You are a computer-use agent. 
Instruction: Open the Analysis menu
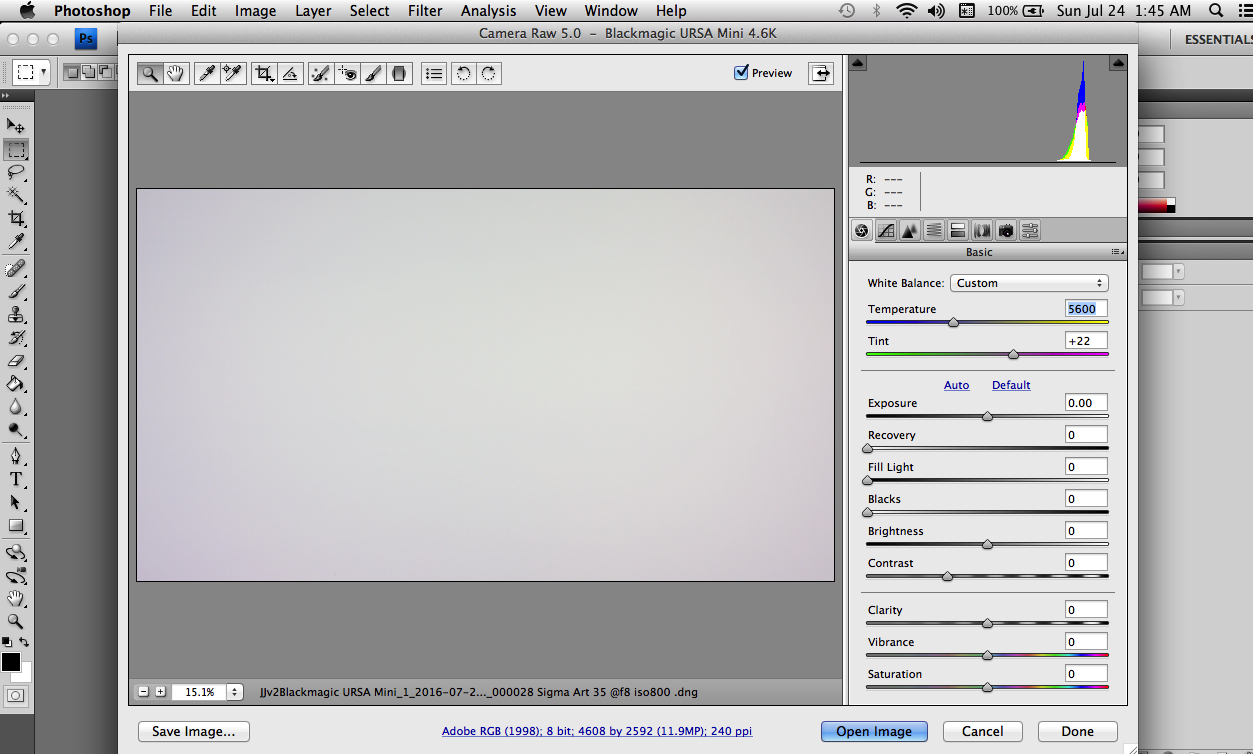coord(488,11)
